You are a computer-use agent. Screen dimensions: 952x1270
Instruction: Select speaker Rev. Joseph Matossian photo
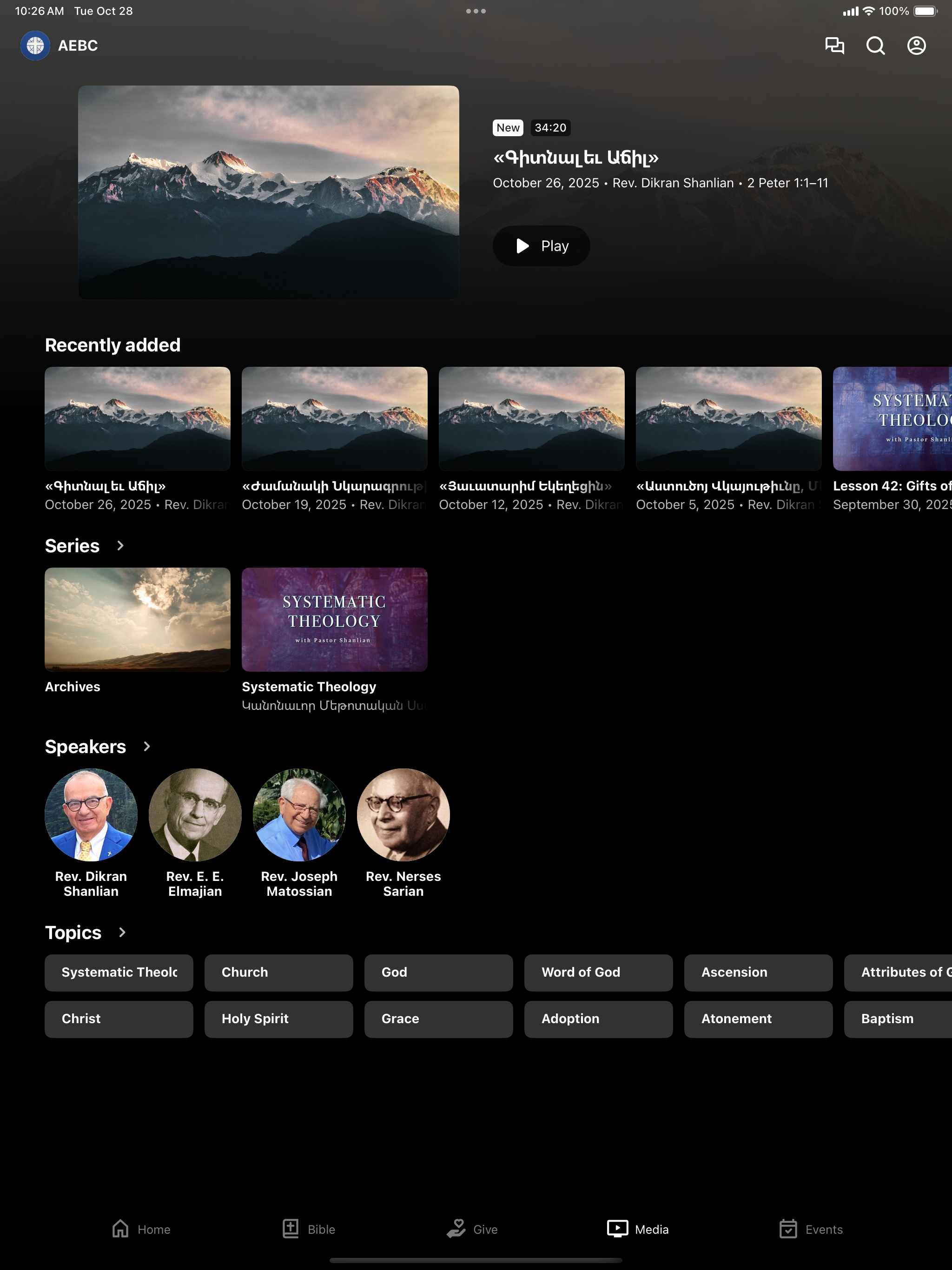click(299, 815)
